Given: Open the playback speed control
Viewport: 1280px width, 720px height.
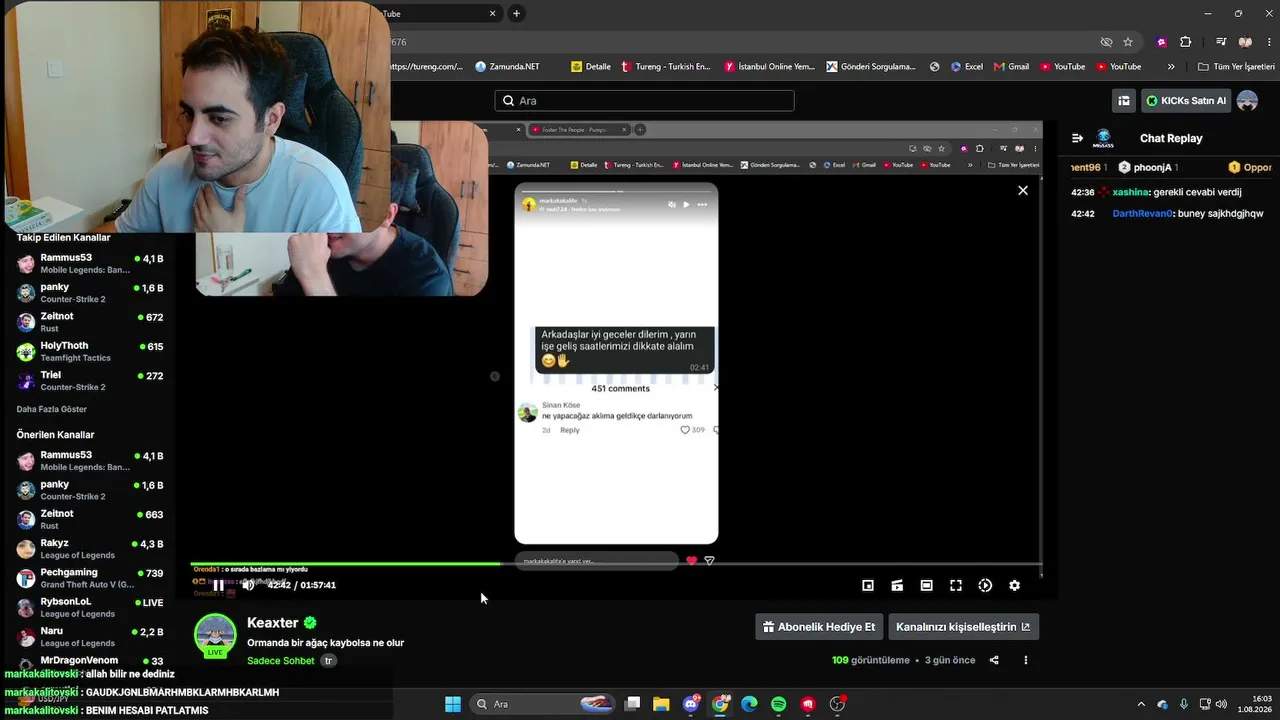Looking at the screenshot, I should [x=985, y=585].
